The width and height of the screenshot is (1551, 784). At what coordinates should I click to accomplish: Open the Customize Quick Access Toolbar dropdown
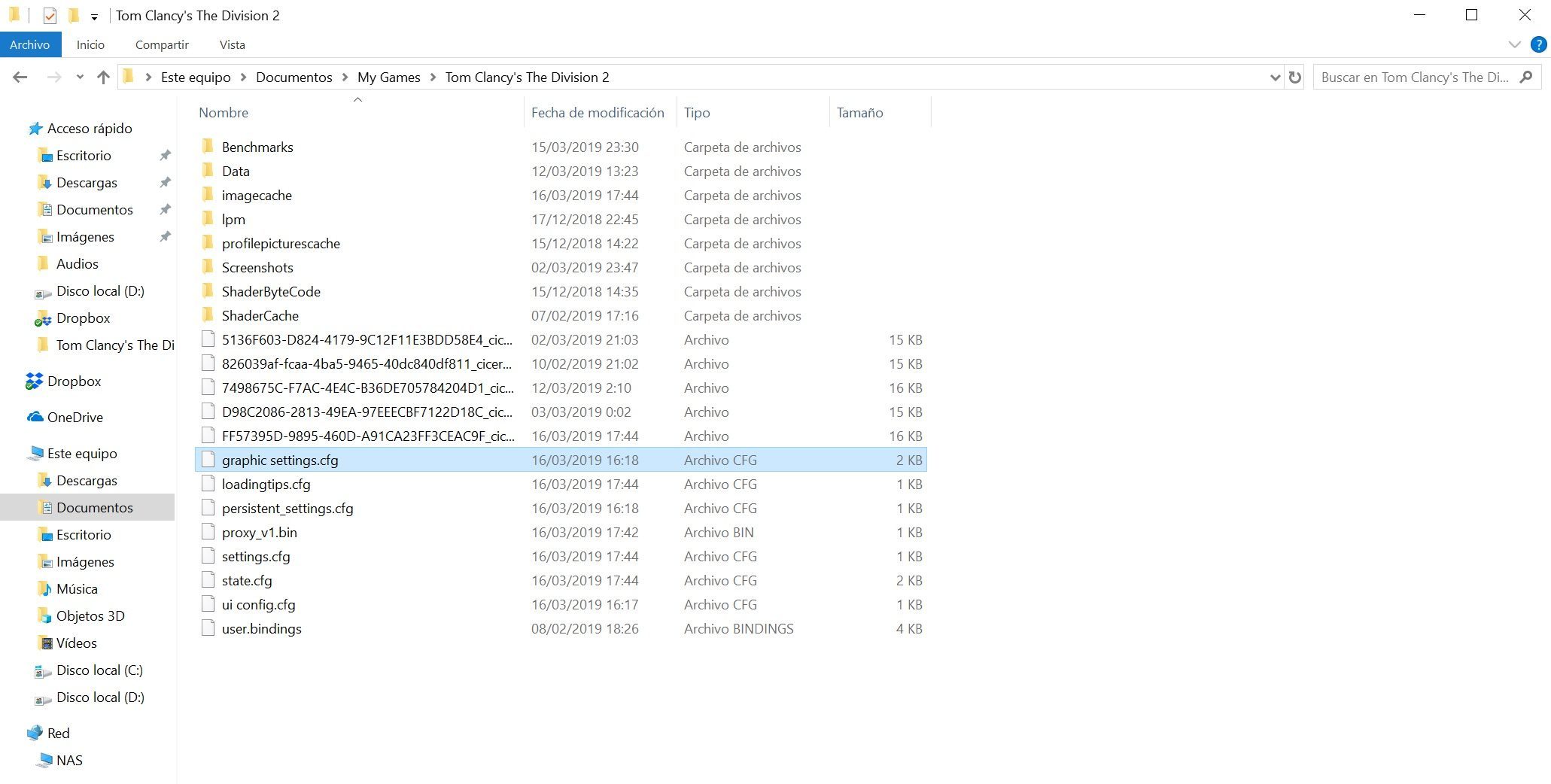[x=94, y=17]
